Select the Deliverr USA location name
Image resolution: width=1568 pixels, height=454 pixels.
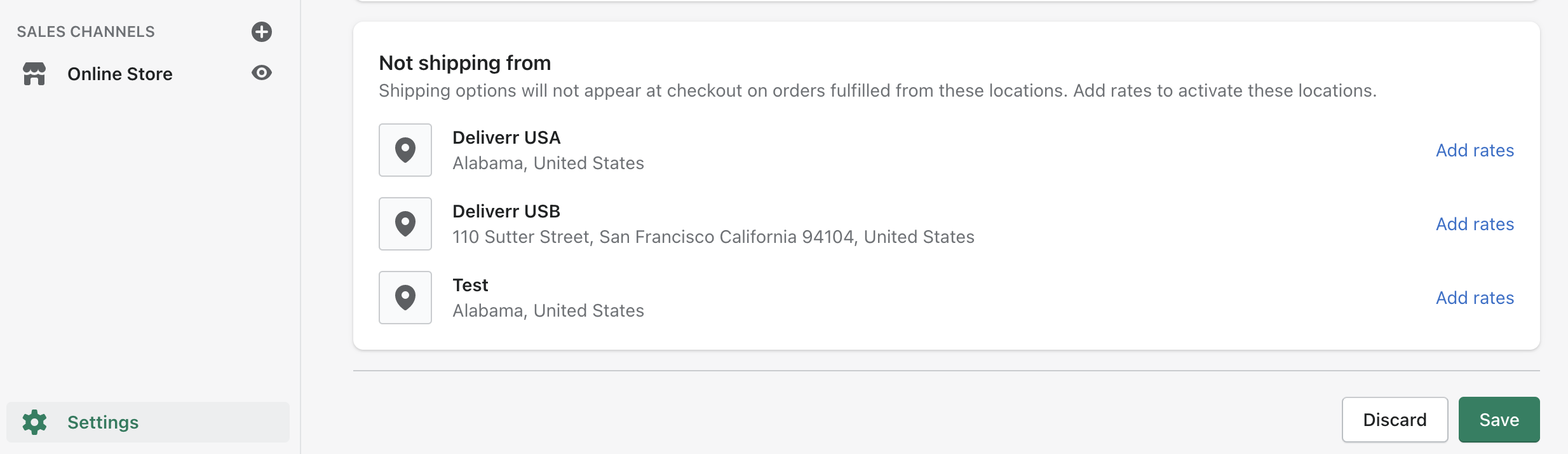(x=506, y=137)
